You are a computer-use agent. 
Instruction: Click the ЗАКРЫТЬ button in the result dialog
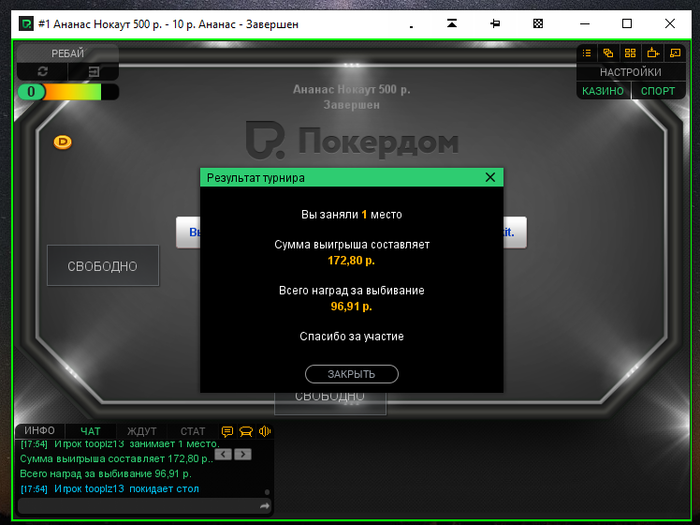click(x=351, y=374)
